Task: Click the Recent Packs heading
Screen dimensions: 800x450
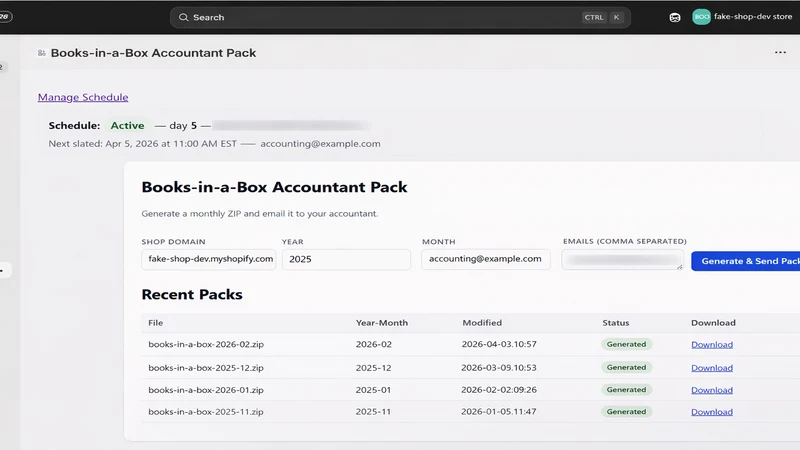Action: click(x=192, y=294)
